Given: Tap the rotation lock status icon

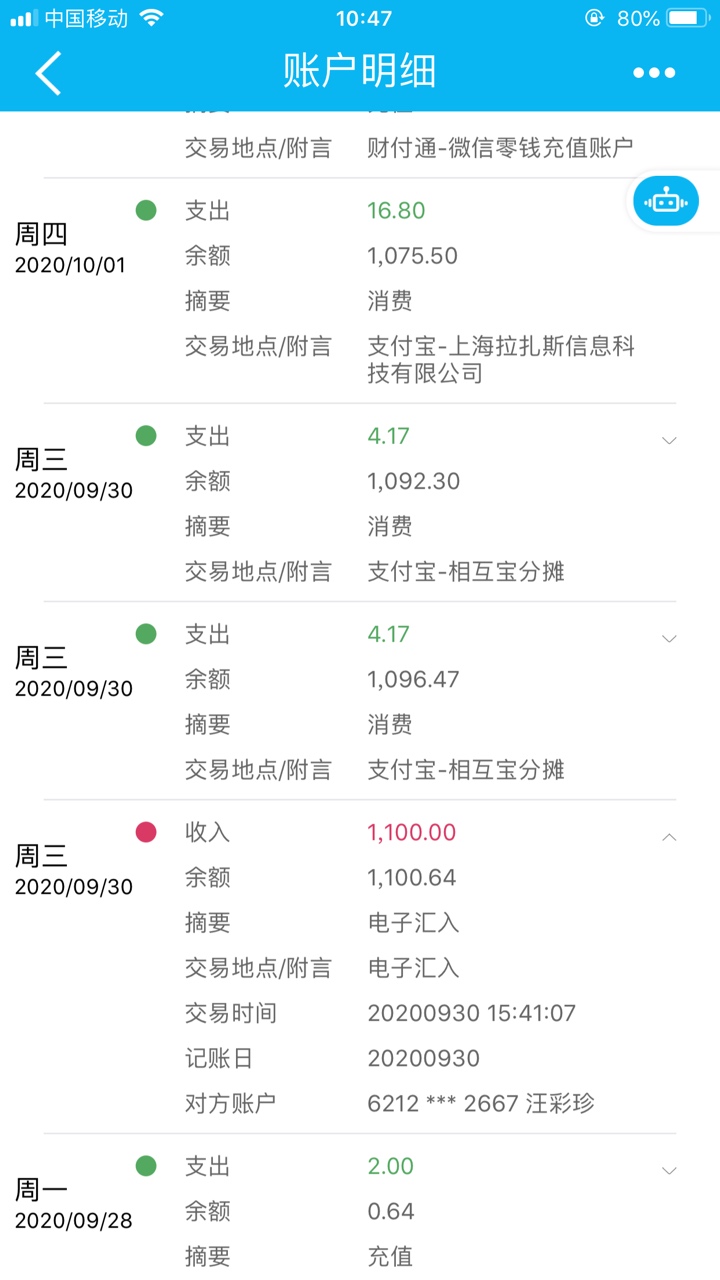Looking at the screenshot, I should click(x=595, y=18).
